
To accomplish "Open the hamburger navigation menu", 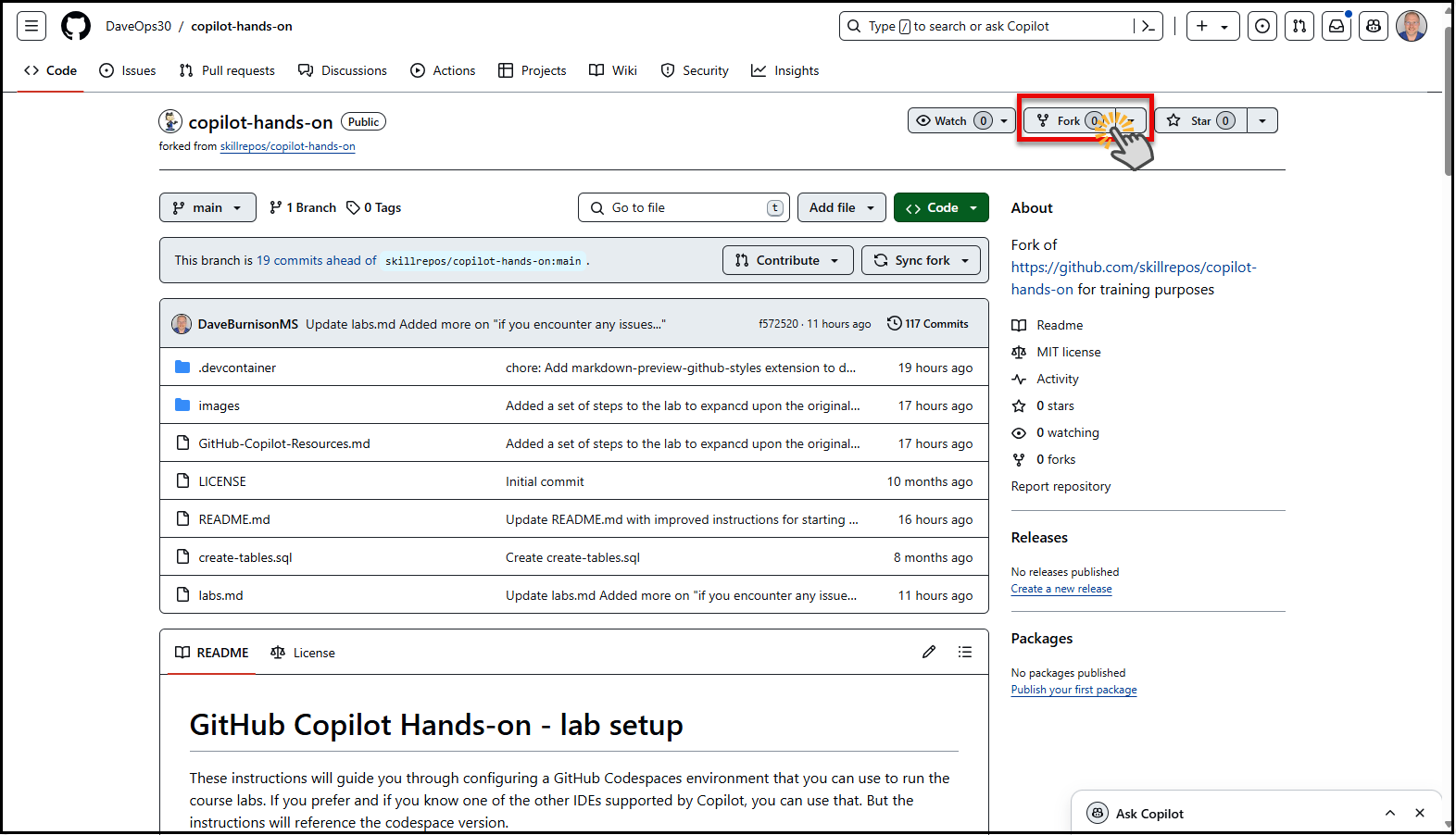I will point(31,26).
